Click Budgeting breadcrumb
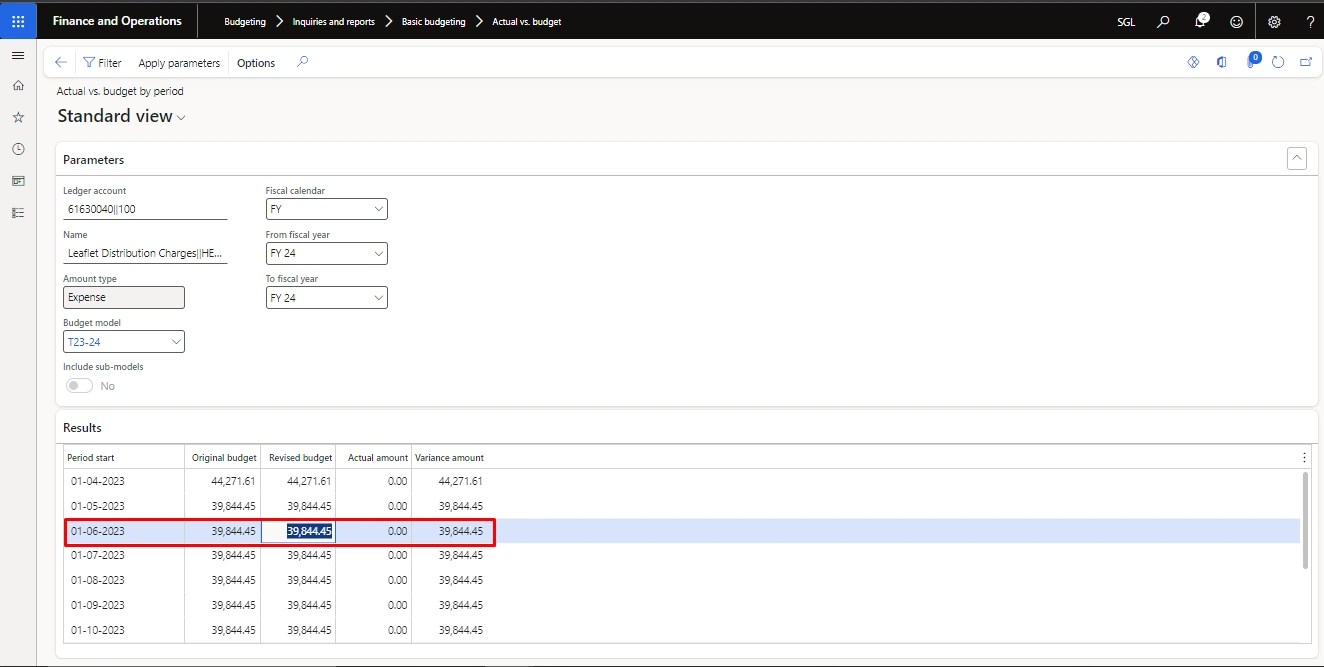 pos(245,21)
